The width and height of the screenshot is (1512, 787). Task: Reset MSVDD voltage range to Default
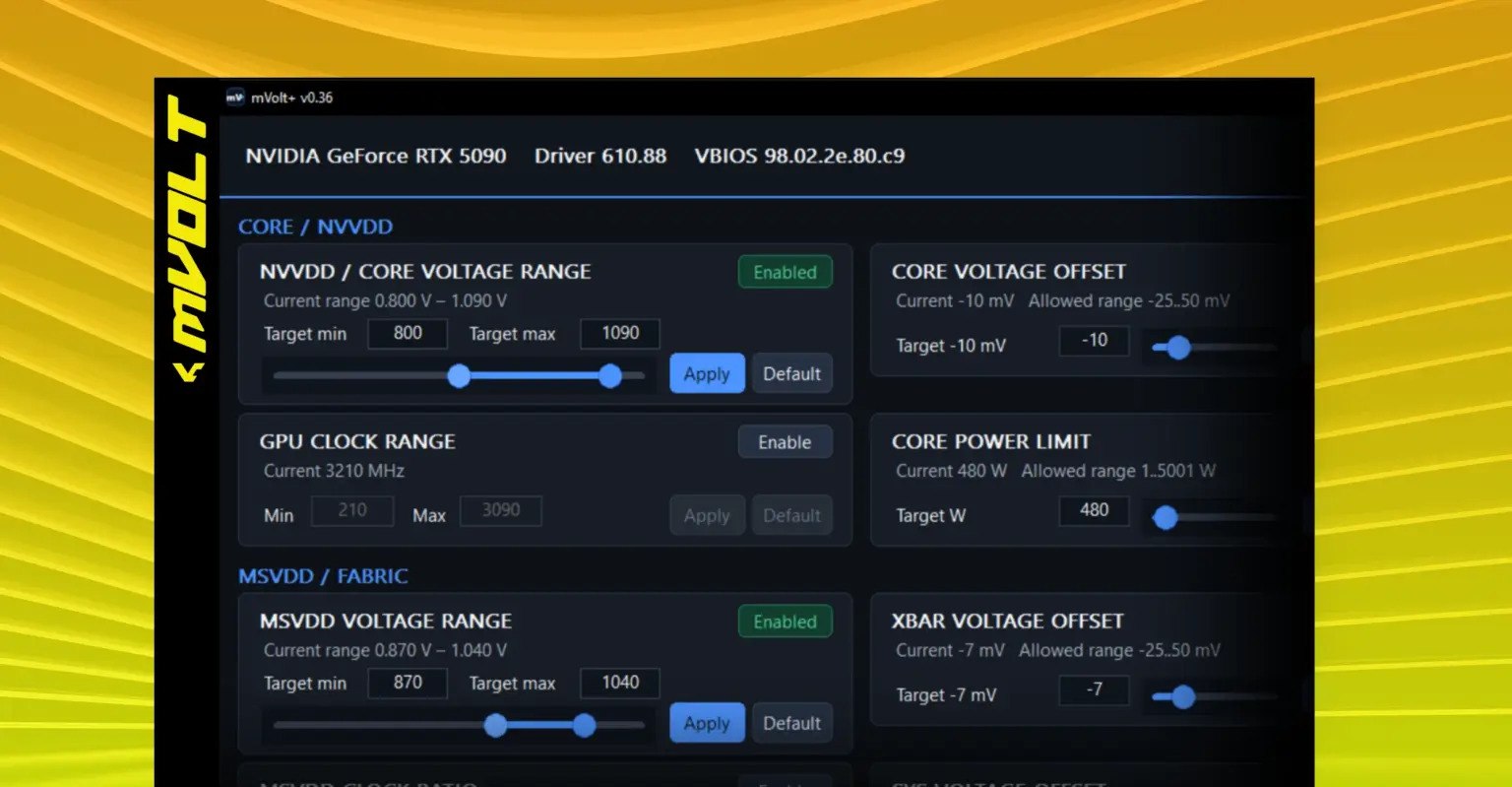792,723
